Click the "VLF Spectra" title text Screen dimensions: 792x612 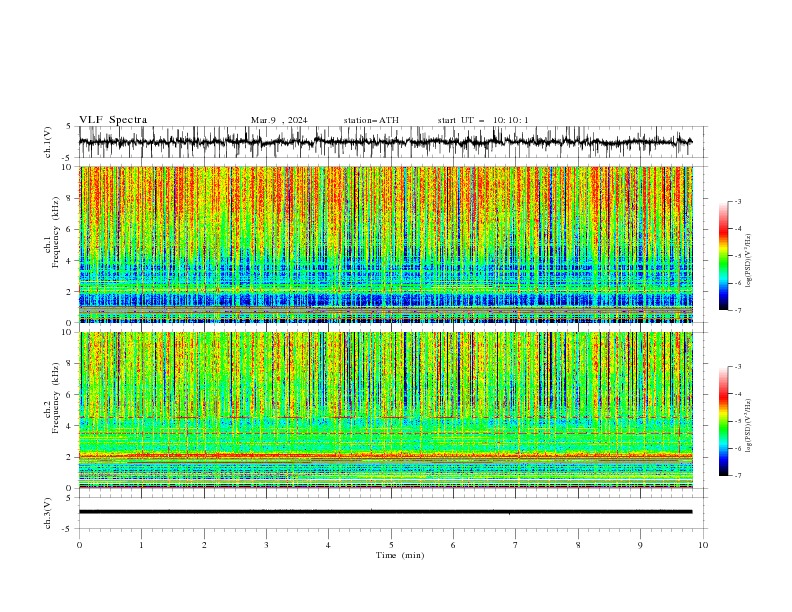click(x=113, y=120)
